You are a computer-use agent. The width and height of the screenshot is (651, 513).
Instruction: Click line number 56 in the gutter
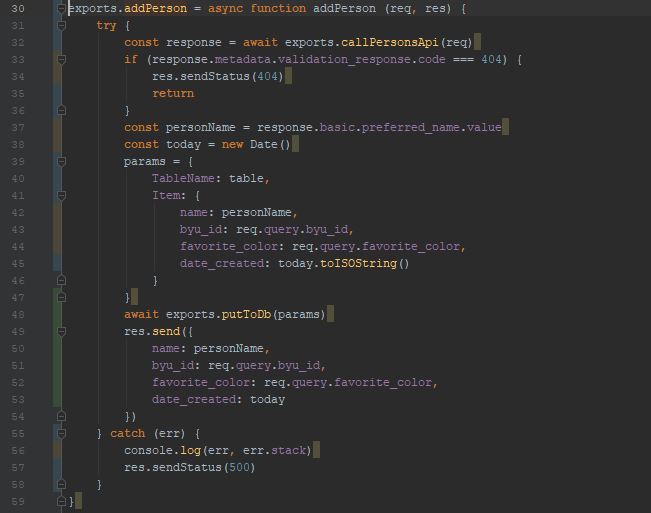pyautogui.click(x=18, y=450)
